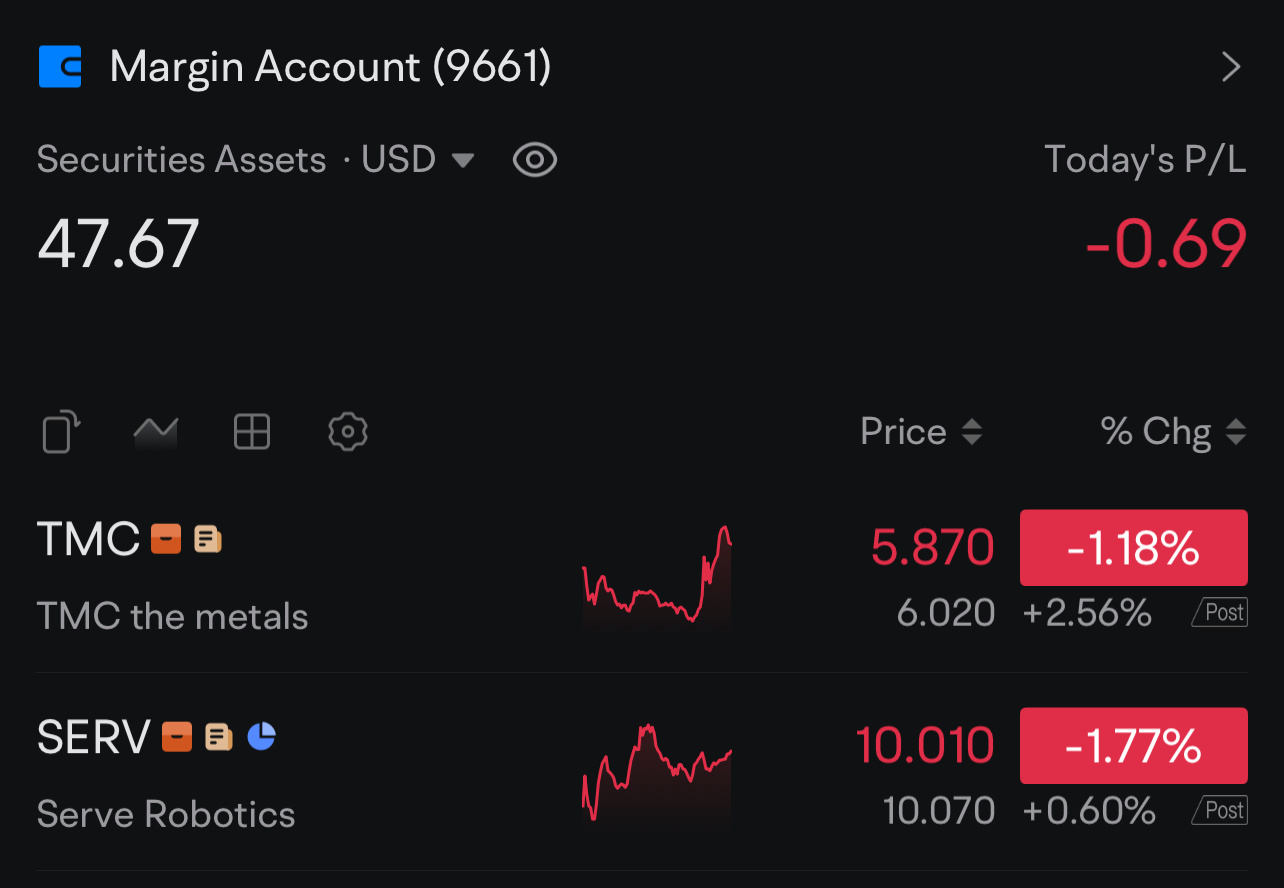Click the orange box icon beside TMC
The image size is (1284, 888).
point(166,540)
